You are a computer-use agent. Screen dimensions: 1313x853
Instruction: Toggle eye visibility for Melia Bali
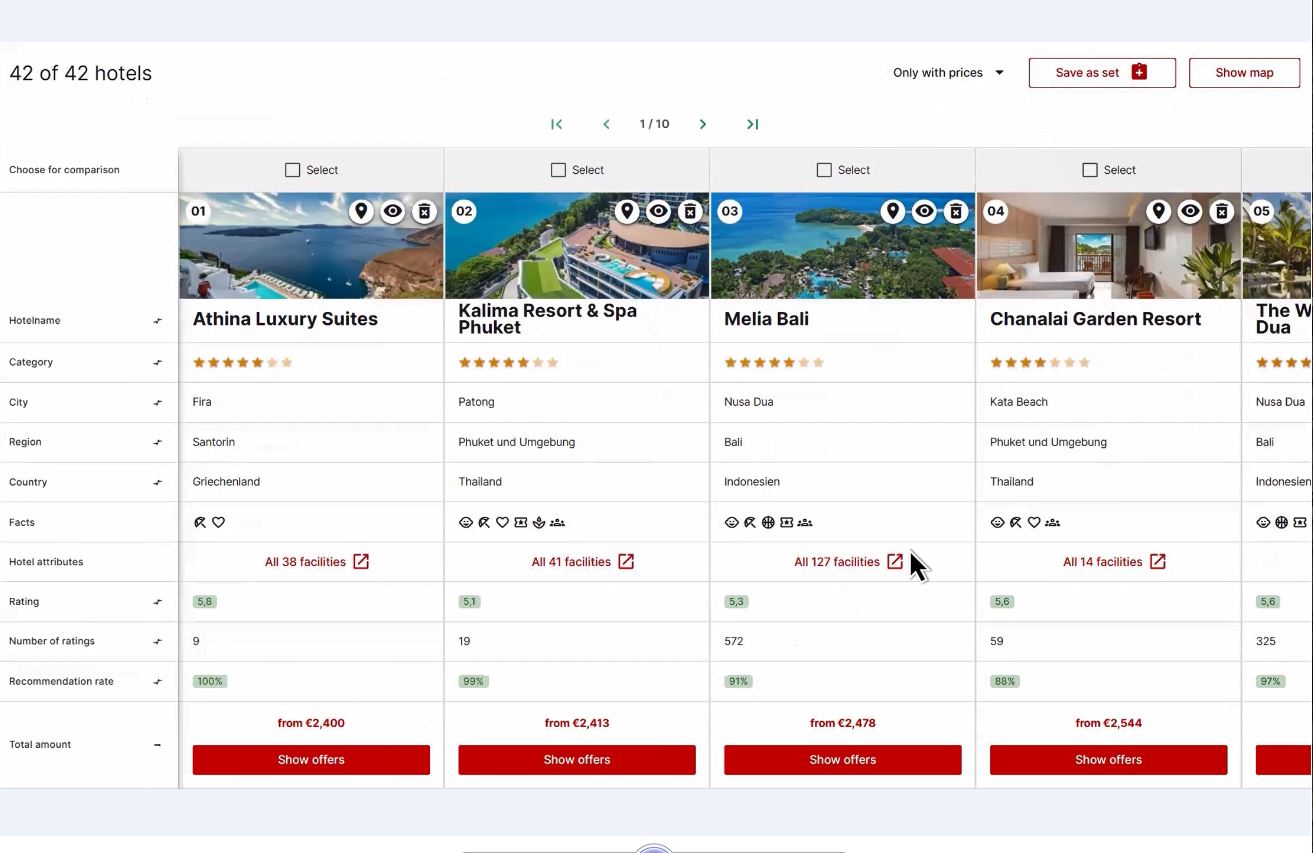pyautogui.click(x=925, y=211)
